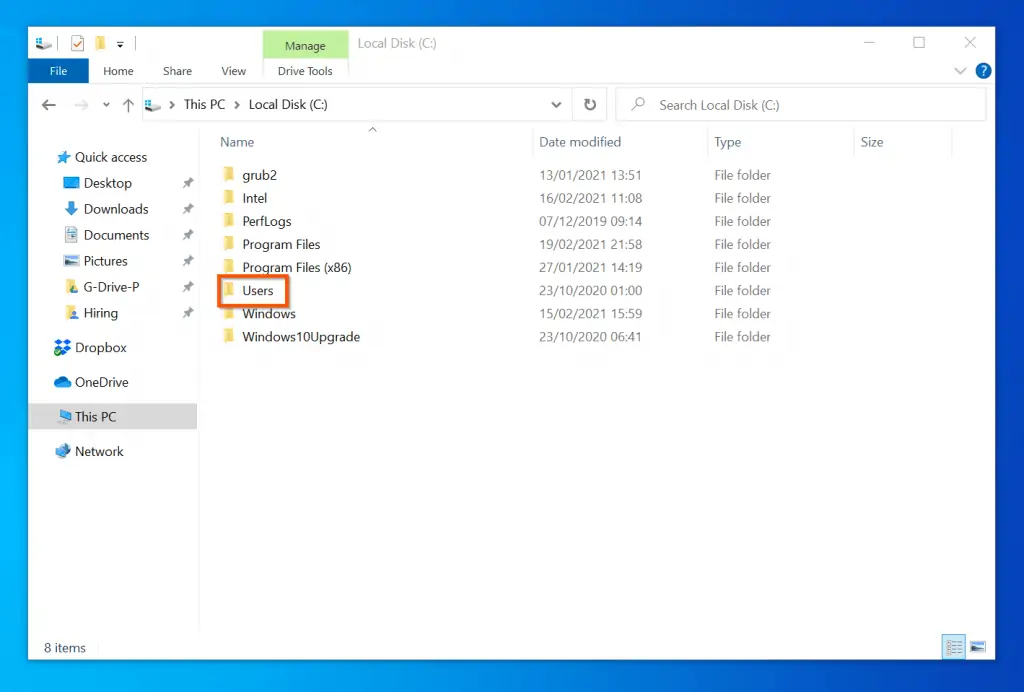Open Documents in the navigation pane
Viewport: 1024px width, 692px height.
click(106, 235)
